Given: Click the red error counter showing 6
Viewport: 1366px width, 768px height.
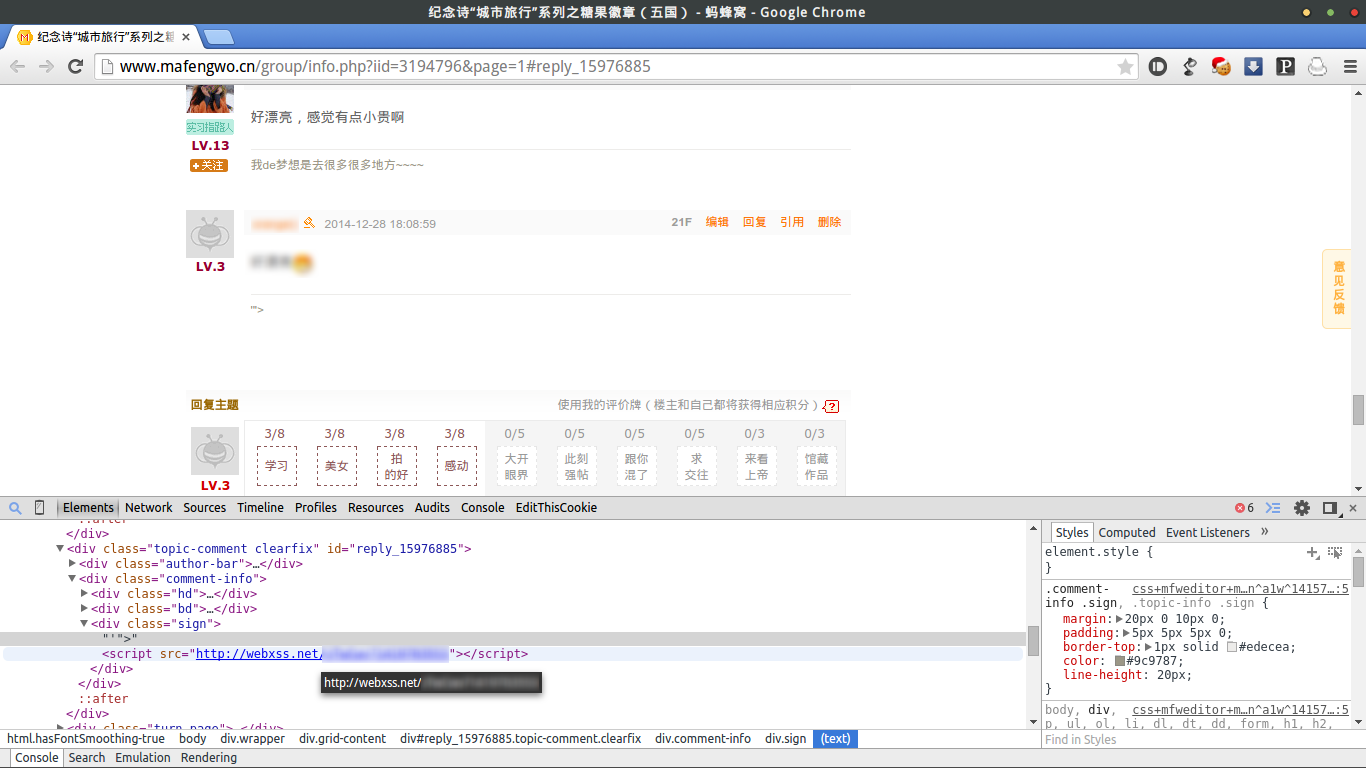Looking at the screenshot, I should click(1244, 508).
